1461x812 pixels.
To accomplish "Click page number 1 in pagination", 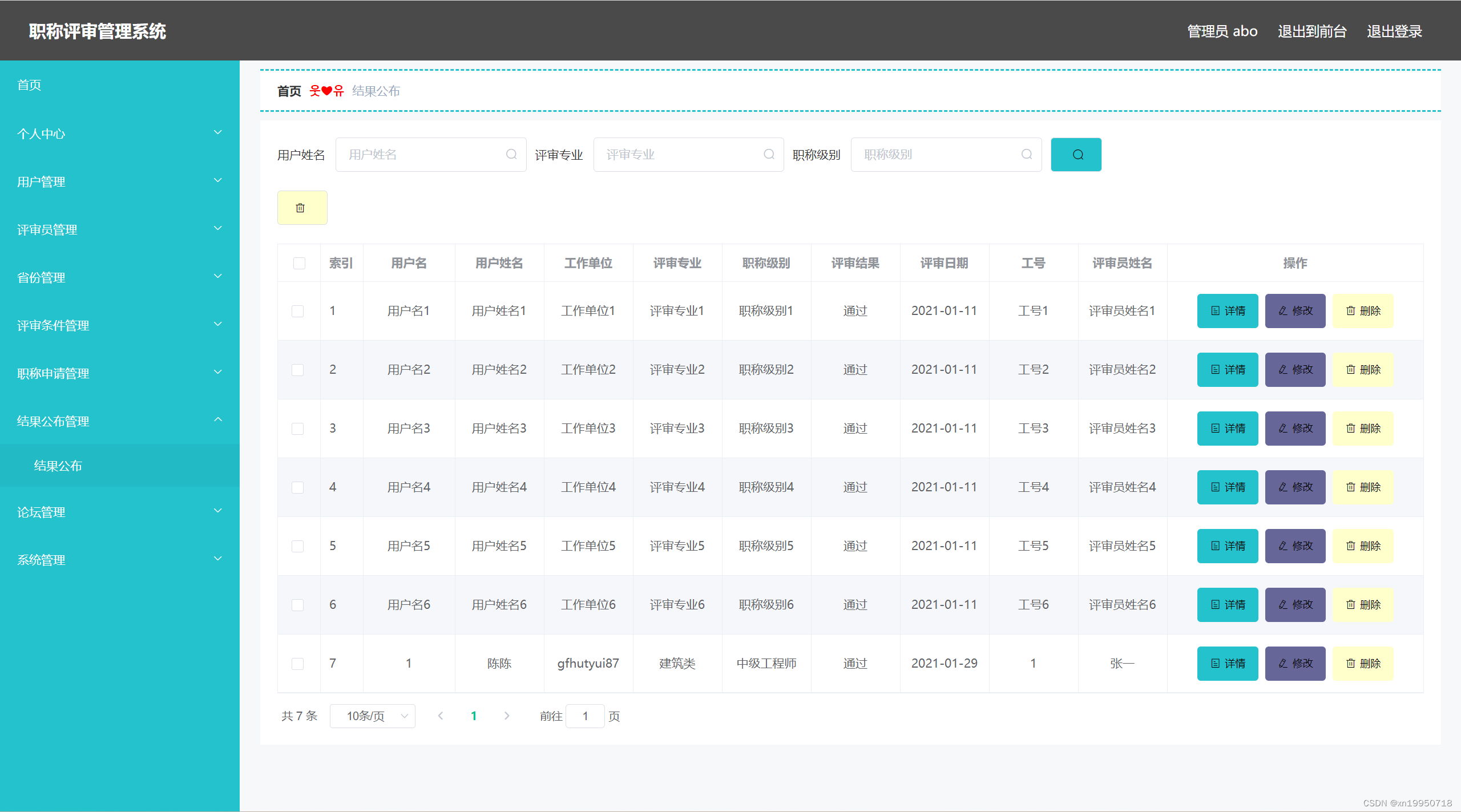I will tap(473, 716).
